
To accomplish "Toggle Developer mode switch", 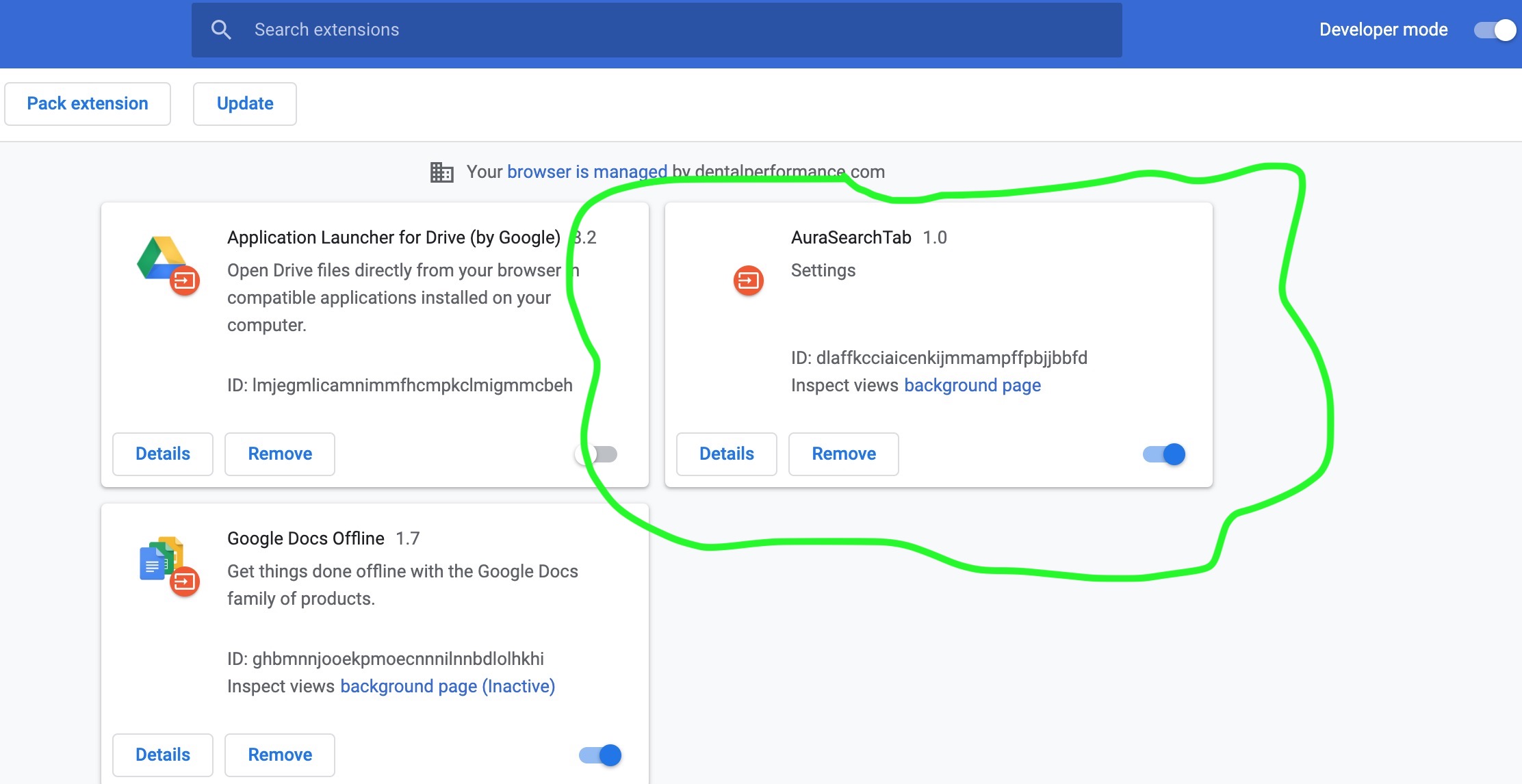I will 1494,30.
